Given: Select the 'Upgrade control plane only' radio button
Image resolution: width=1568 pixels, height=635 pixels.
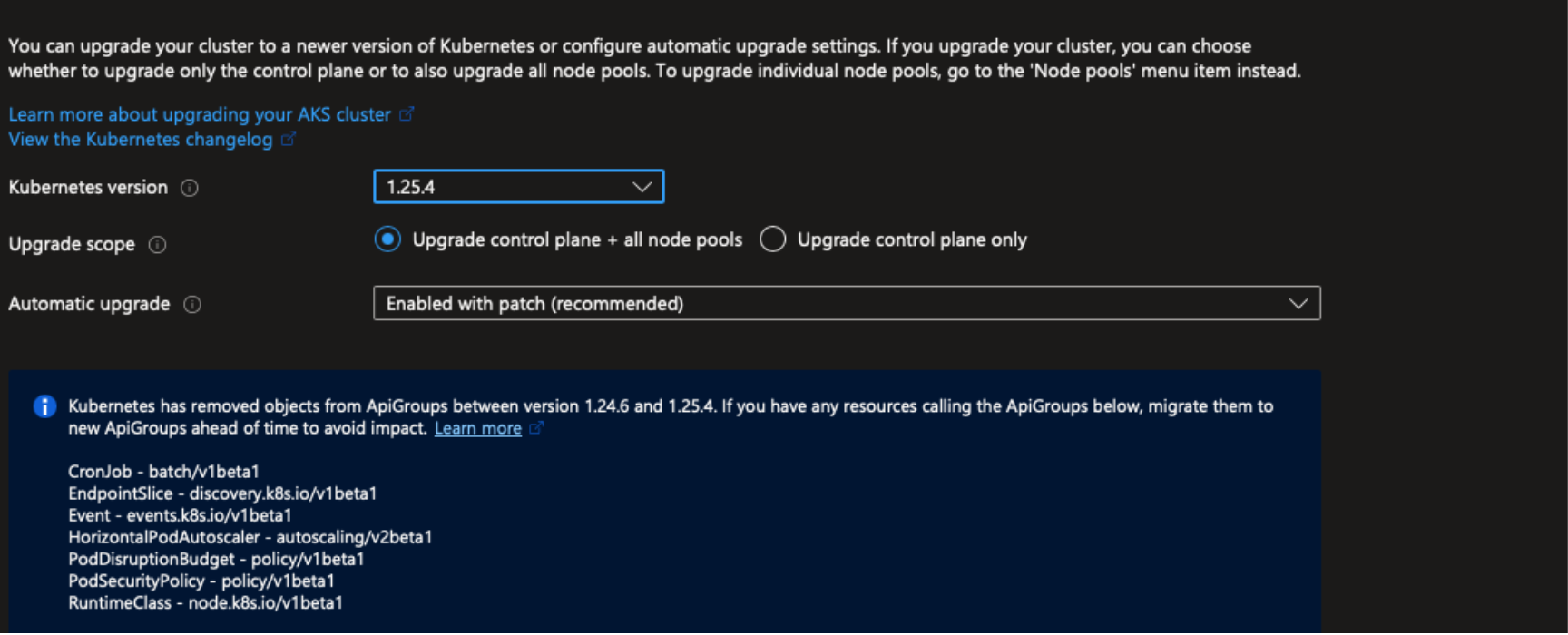Looking at the screenshot, I should (x=772, y=239).
